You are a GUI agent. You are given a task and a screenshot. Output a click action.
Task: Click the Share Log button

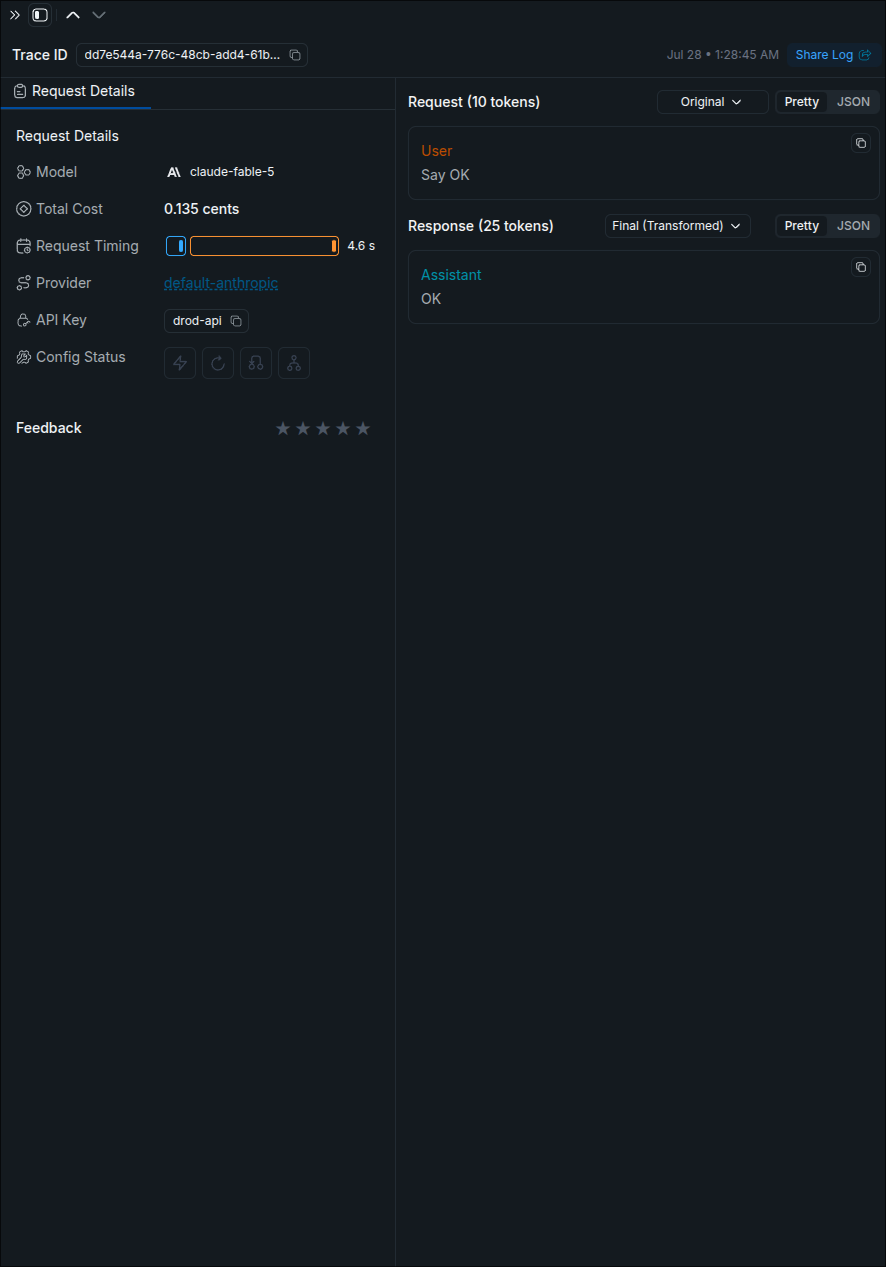[833, 55]
